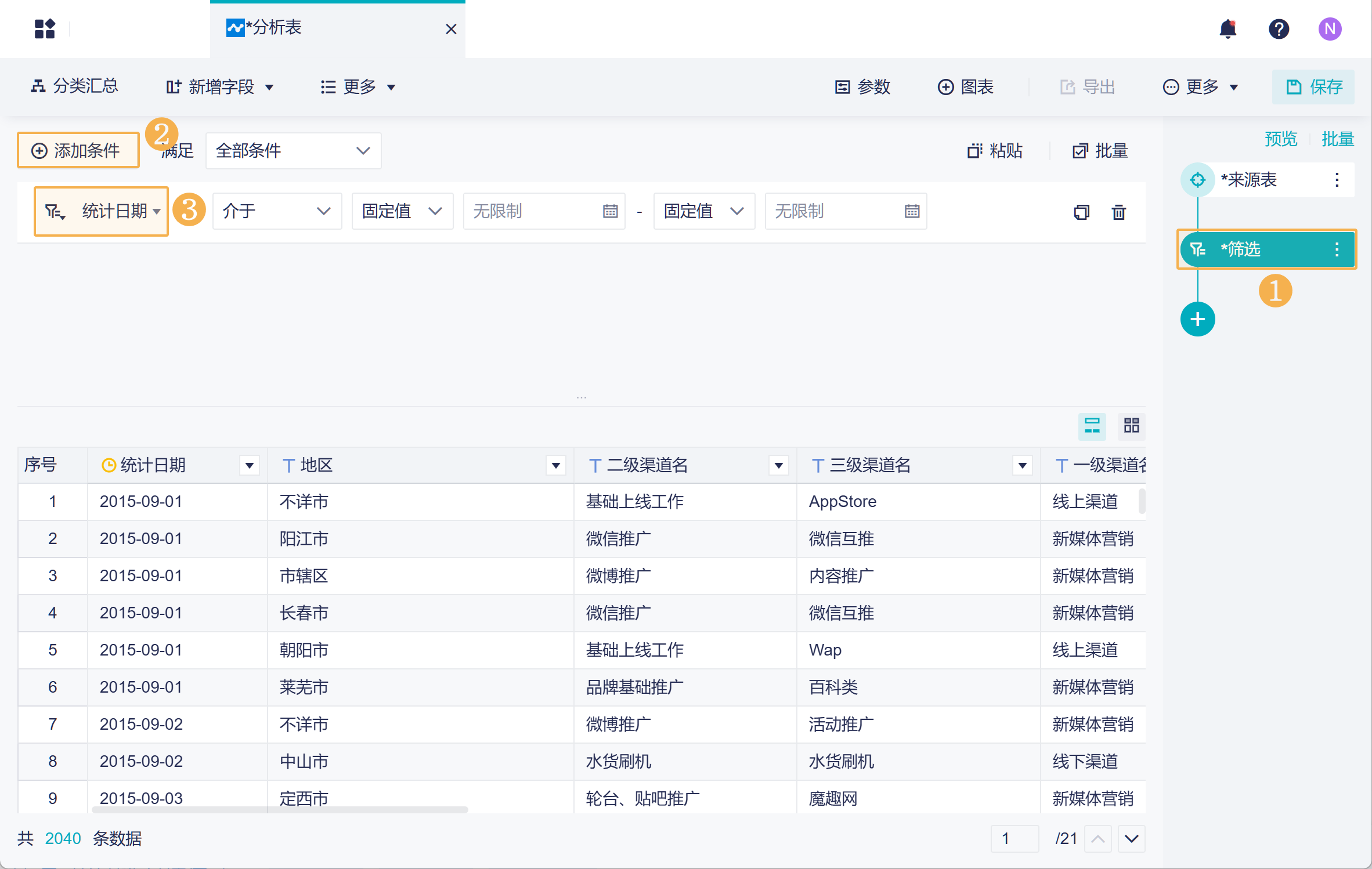Open the app grid home icon
Image resolution: width=1372 pixels, height=869 pixels.
point(45,28)
